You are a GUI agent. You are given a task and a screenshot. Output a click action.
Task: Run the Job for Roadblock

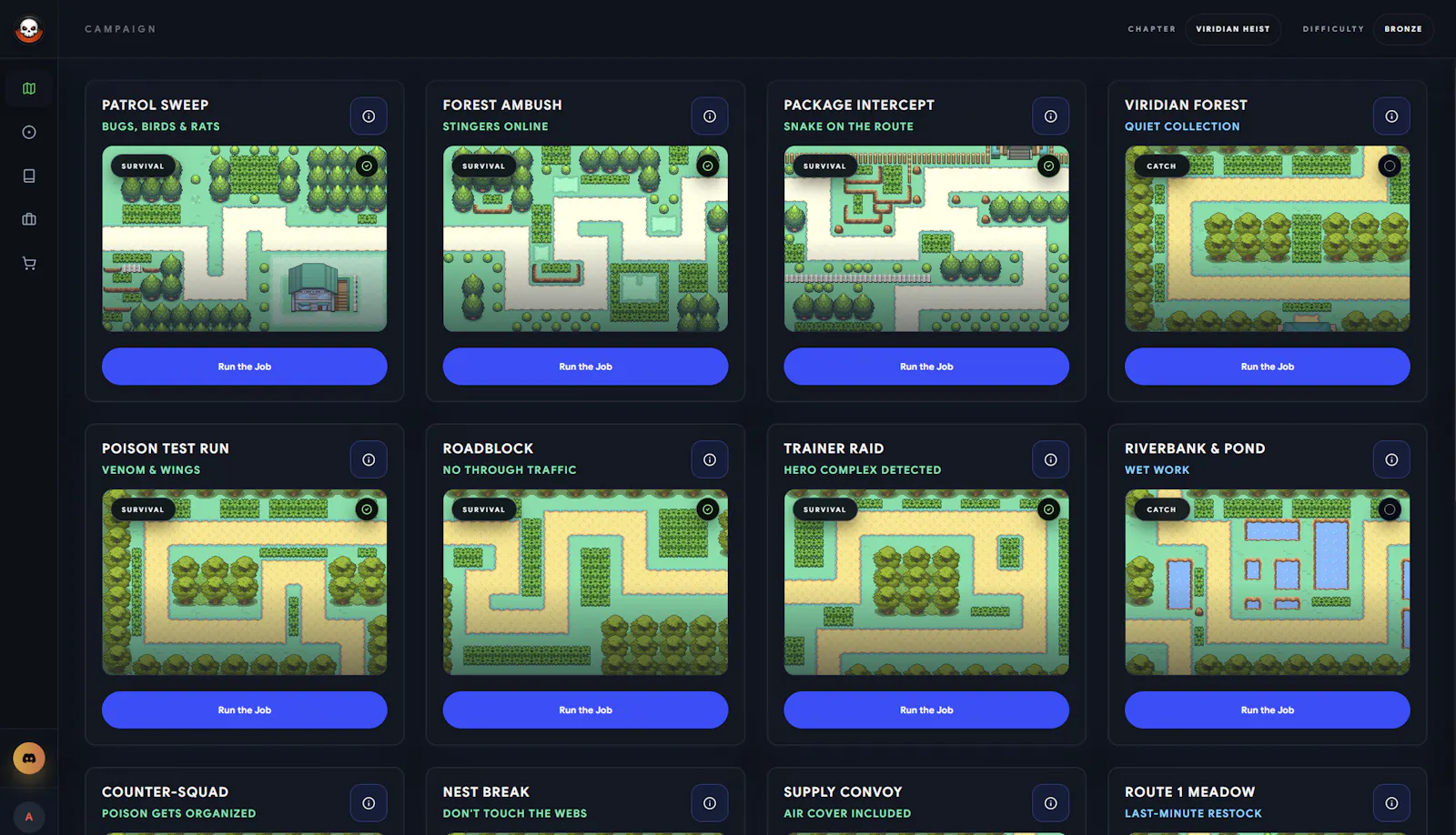pos(585,710)
